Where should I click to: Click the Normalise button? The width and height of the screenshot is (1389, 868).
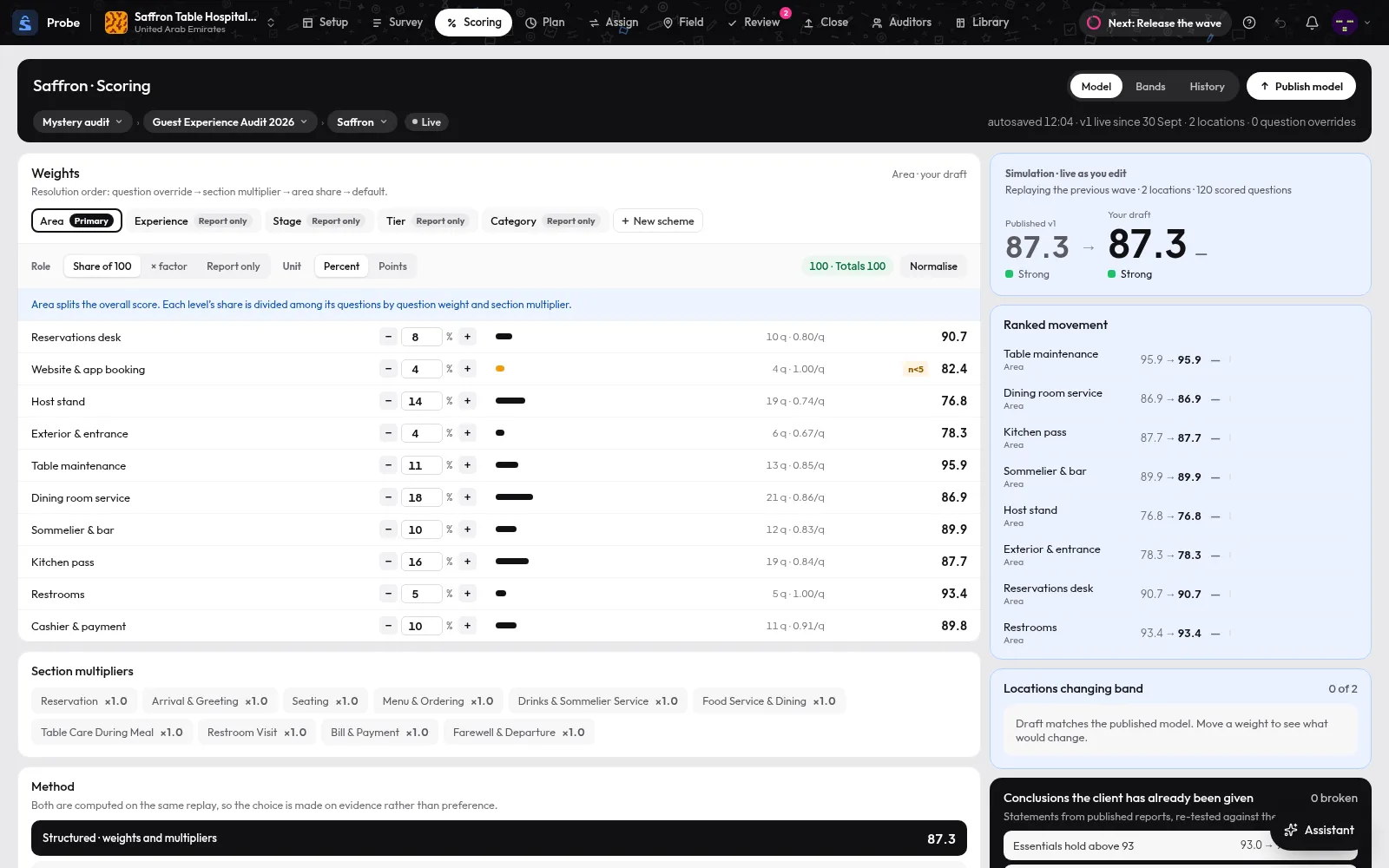click(933, 266)
